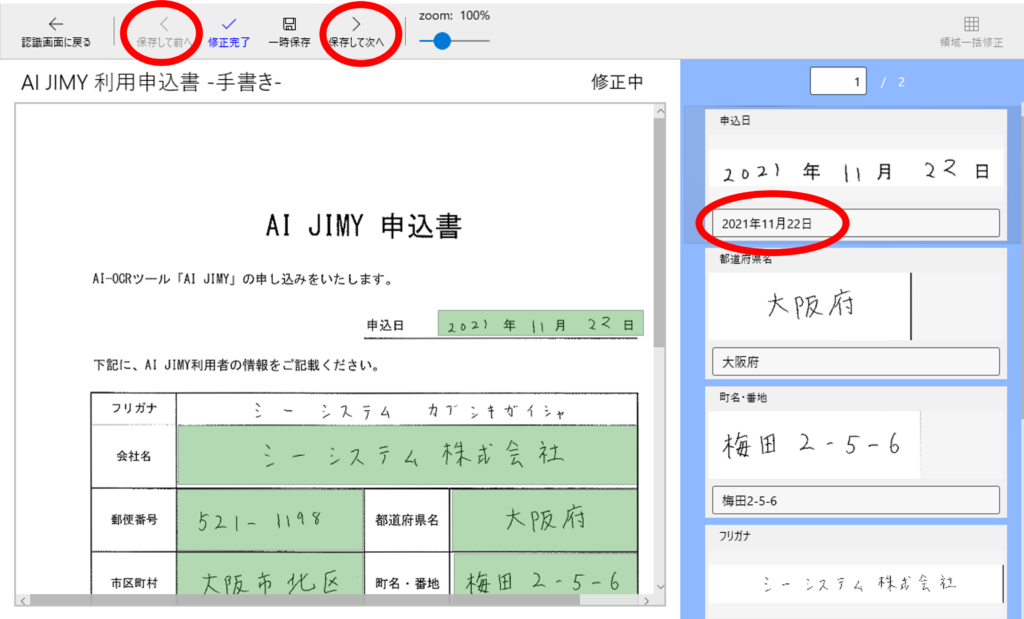The image size is (1024, 619).
Task: Click the document's horizontal scrollbar left arrow
Action: 24,601
